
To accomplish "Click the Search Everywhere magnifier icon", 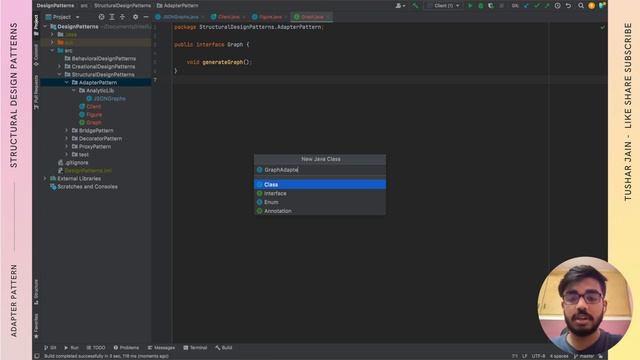I will pos(581,6).
